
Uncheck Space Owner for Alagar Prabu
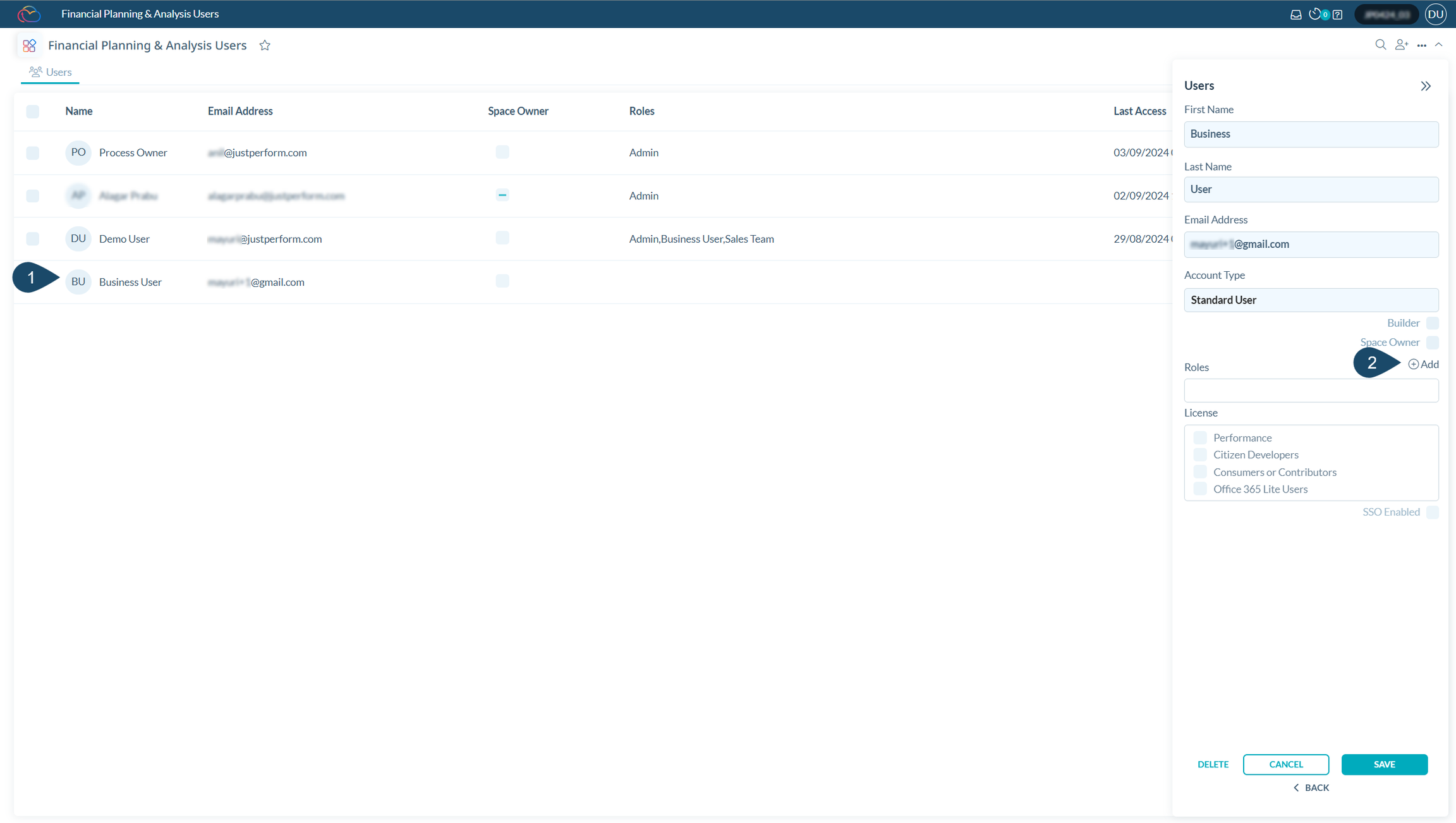(502, 195)
